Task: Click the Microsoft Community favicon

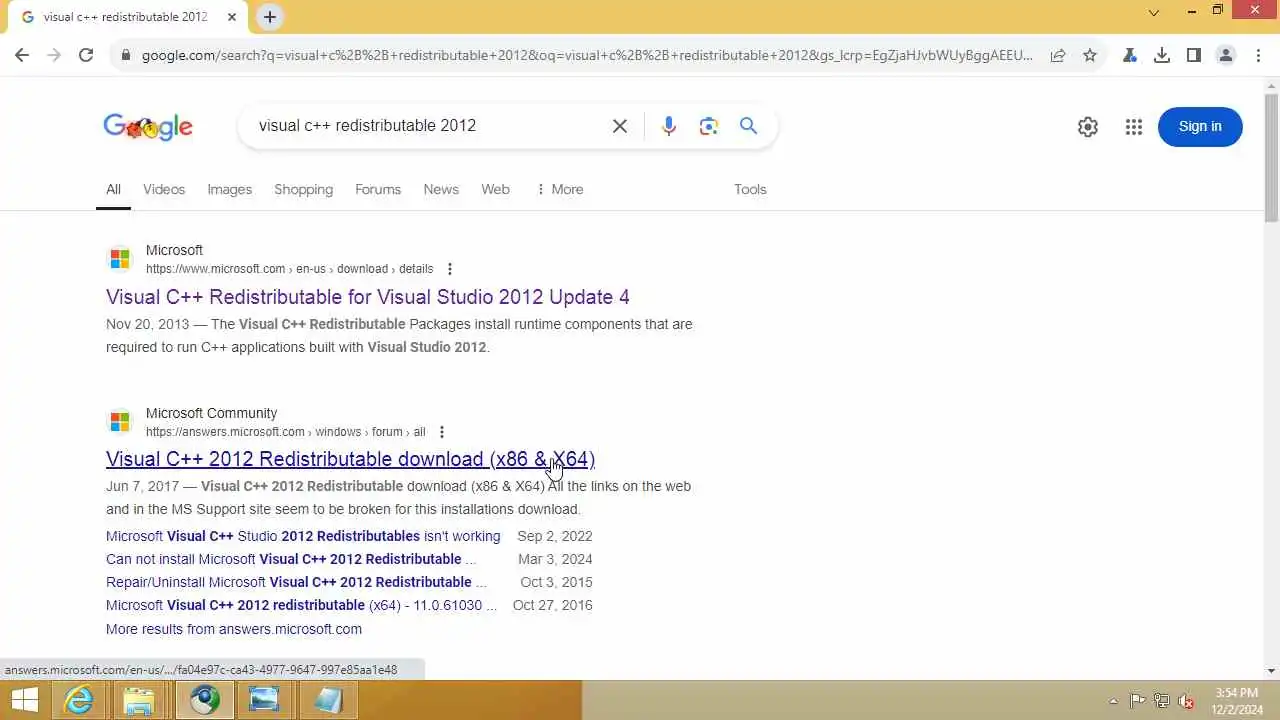Action: pyautogui.click(x=120, y=422)
